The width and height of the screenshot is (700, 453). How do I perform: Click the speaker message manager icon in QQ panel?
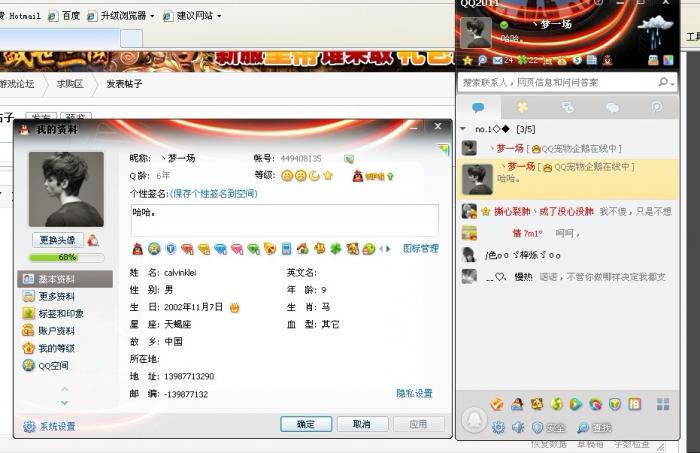coord(518,428)
